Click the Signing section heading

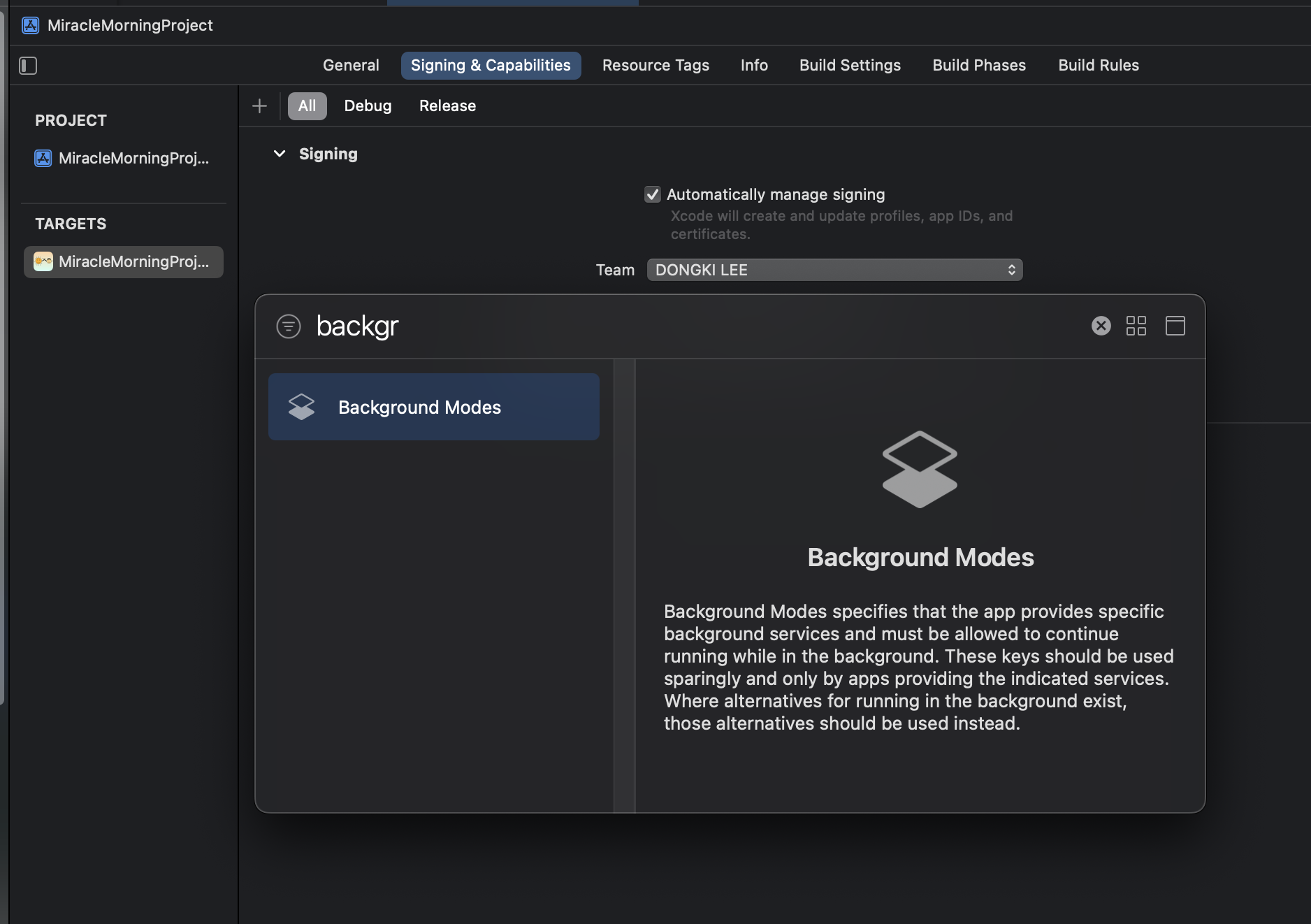coord(328,154)
